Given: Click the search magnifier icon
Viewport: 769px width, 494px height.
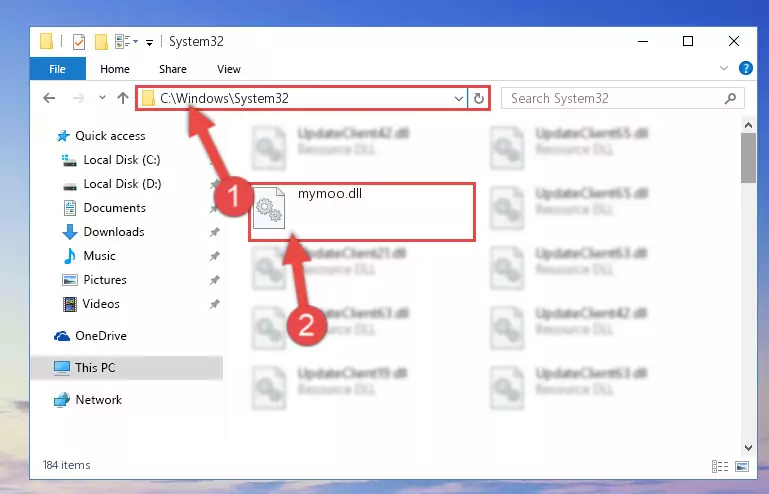Looking at the screenshot, I should coord(730,99).
